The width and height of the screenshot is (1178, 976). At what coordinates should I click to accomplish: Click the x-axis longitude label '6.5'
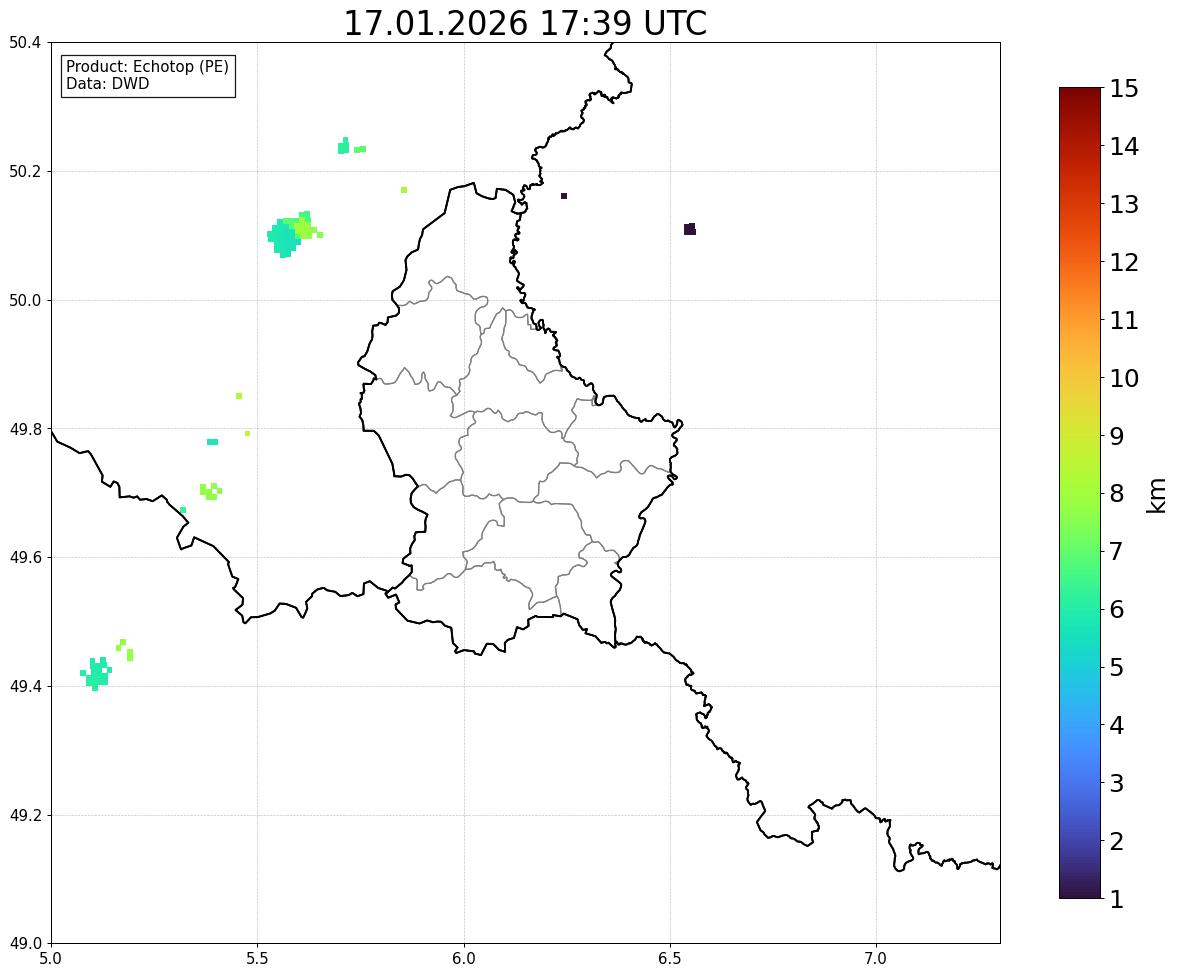point(670,959)
